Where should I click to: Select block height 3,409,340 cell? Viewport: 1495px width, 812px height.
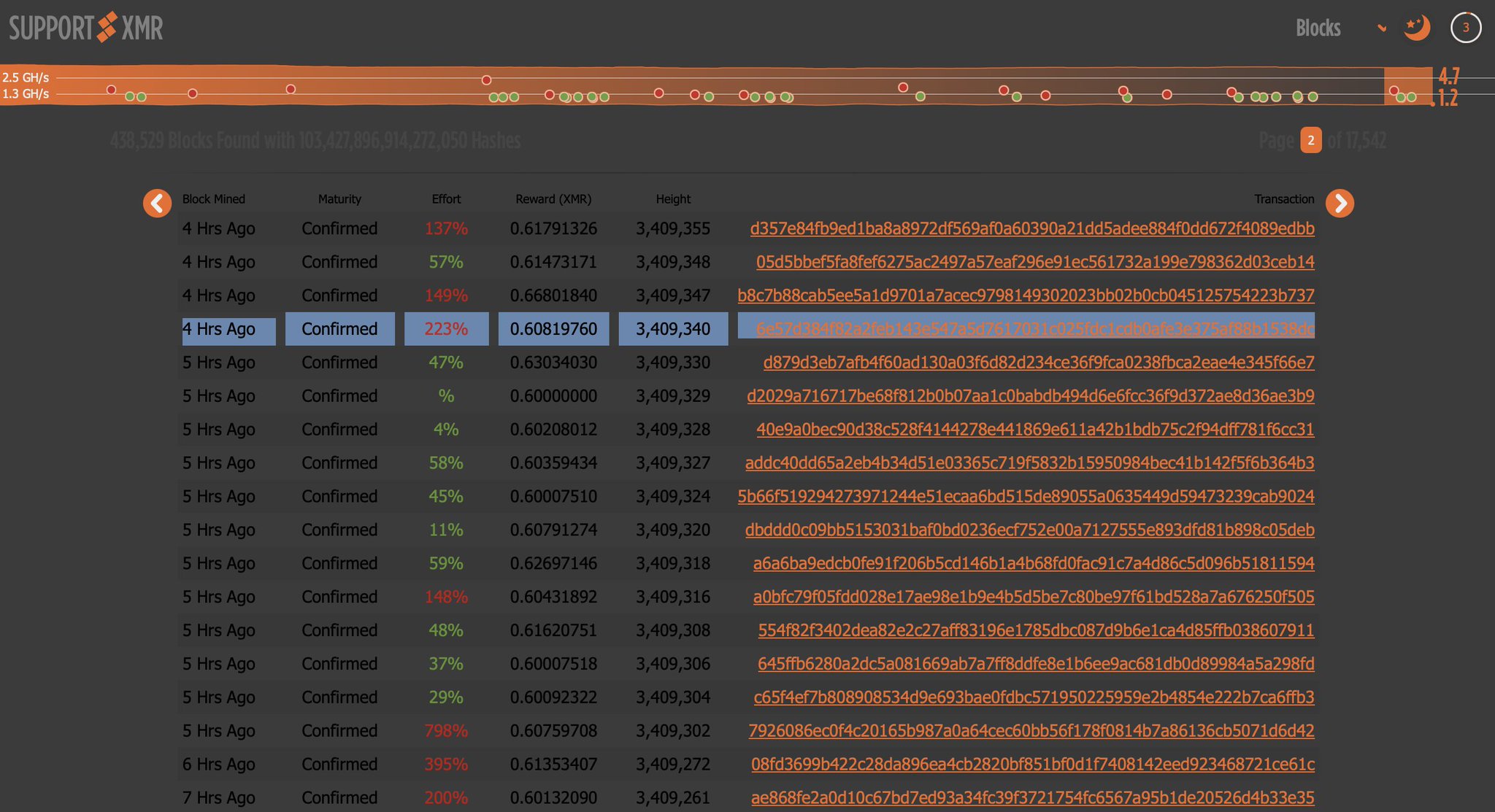[x=672, y=329]
